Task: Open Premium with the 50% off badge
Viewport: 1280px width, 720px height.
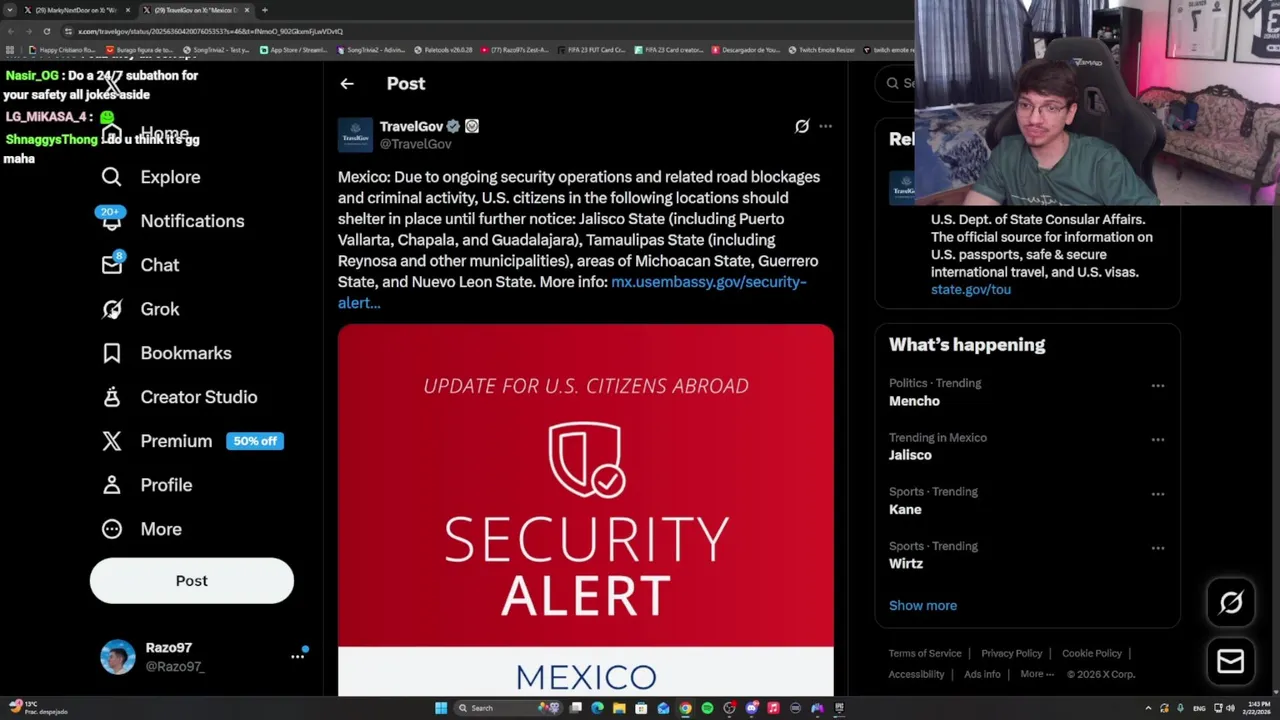Action: click(192, 441)
